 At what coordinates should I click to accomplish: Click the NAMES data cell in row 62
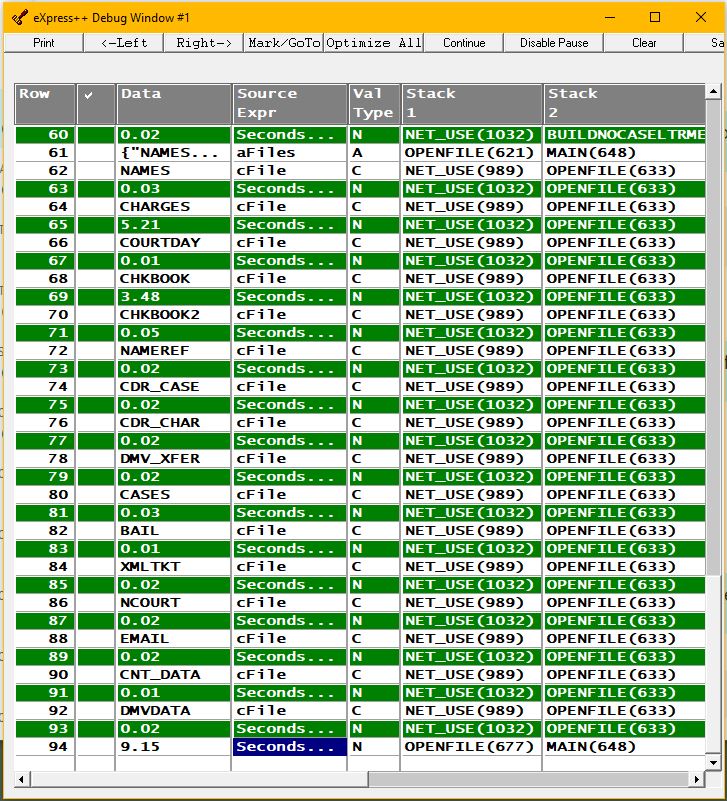(x=174, y=171)
